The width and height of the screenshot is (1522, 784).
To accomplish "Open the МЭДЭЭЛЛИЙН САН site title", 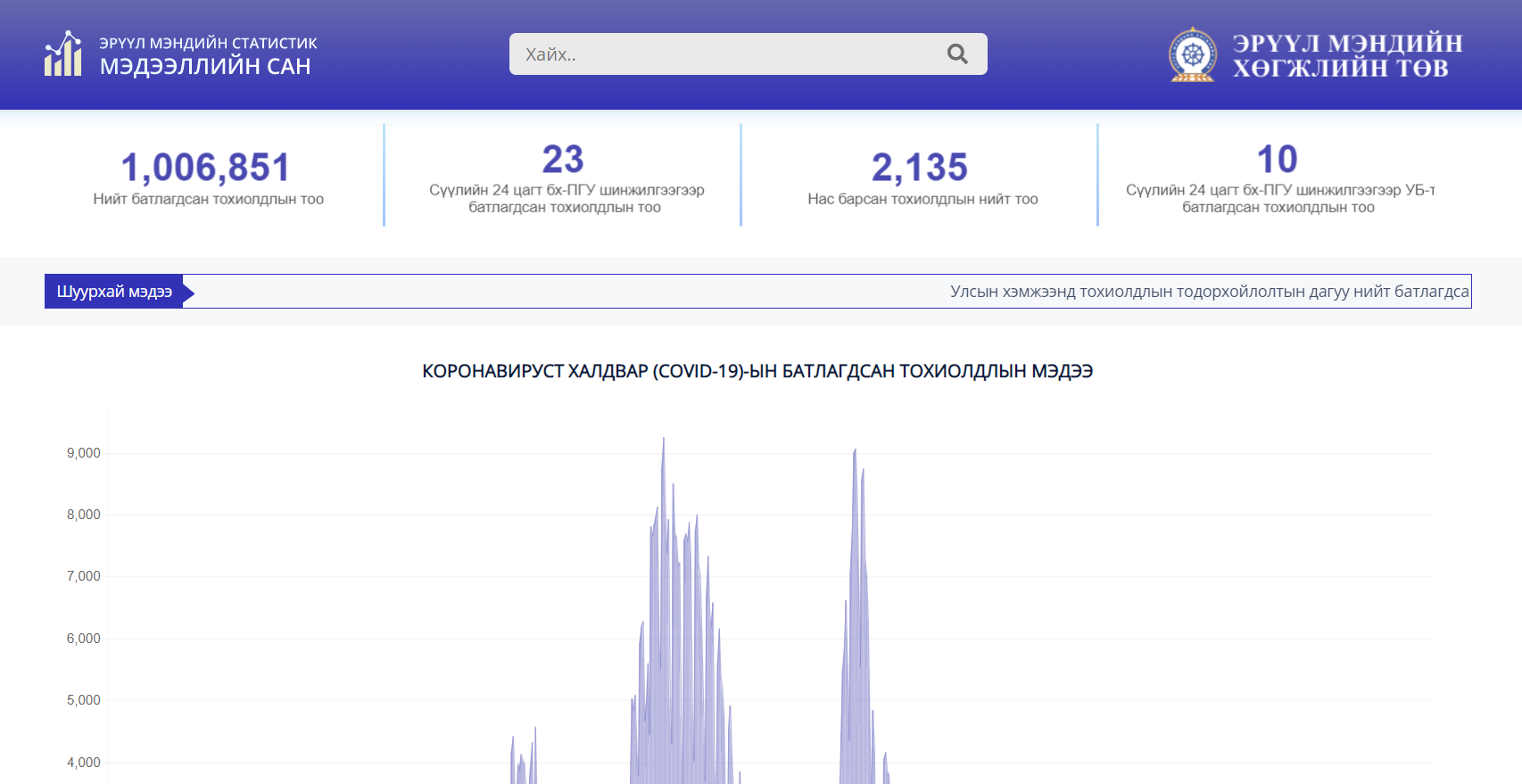I will (x=205, y=66).
